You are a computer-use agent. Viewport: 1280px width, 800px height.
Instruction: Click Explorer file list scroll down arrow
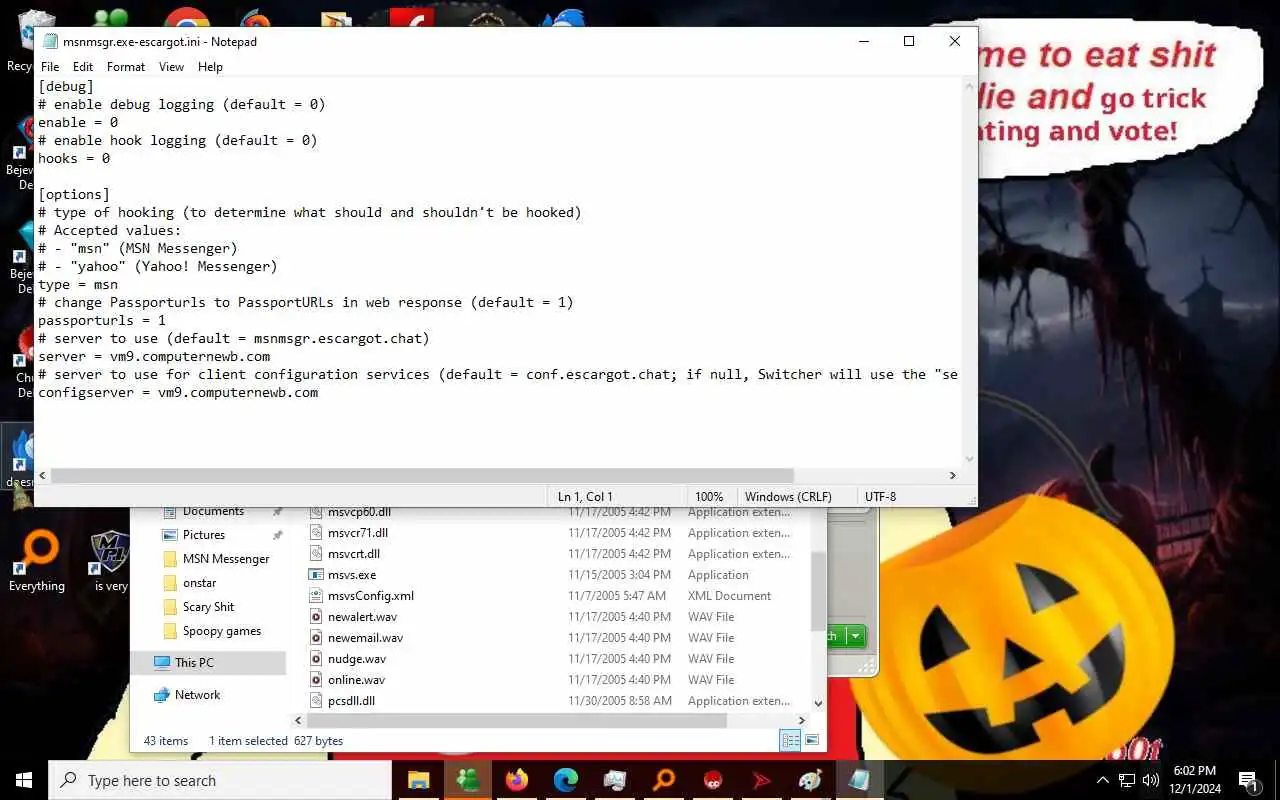click(818, 703)
